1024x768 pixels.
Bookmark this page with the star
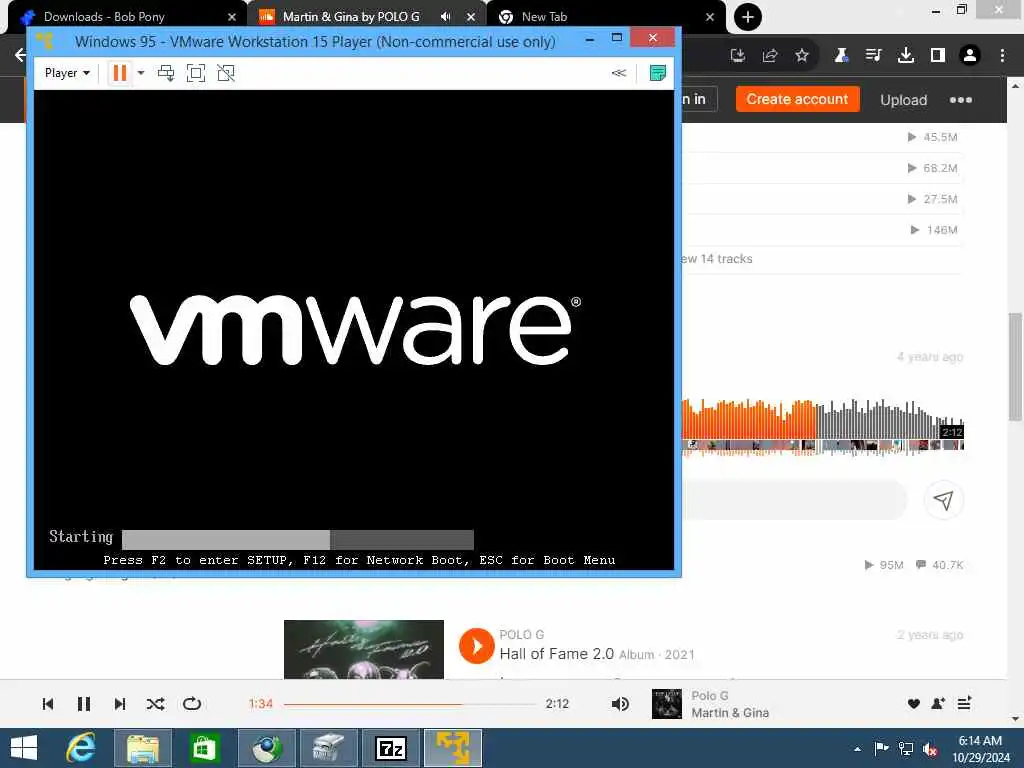coord(802,56)
